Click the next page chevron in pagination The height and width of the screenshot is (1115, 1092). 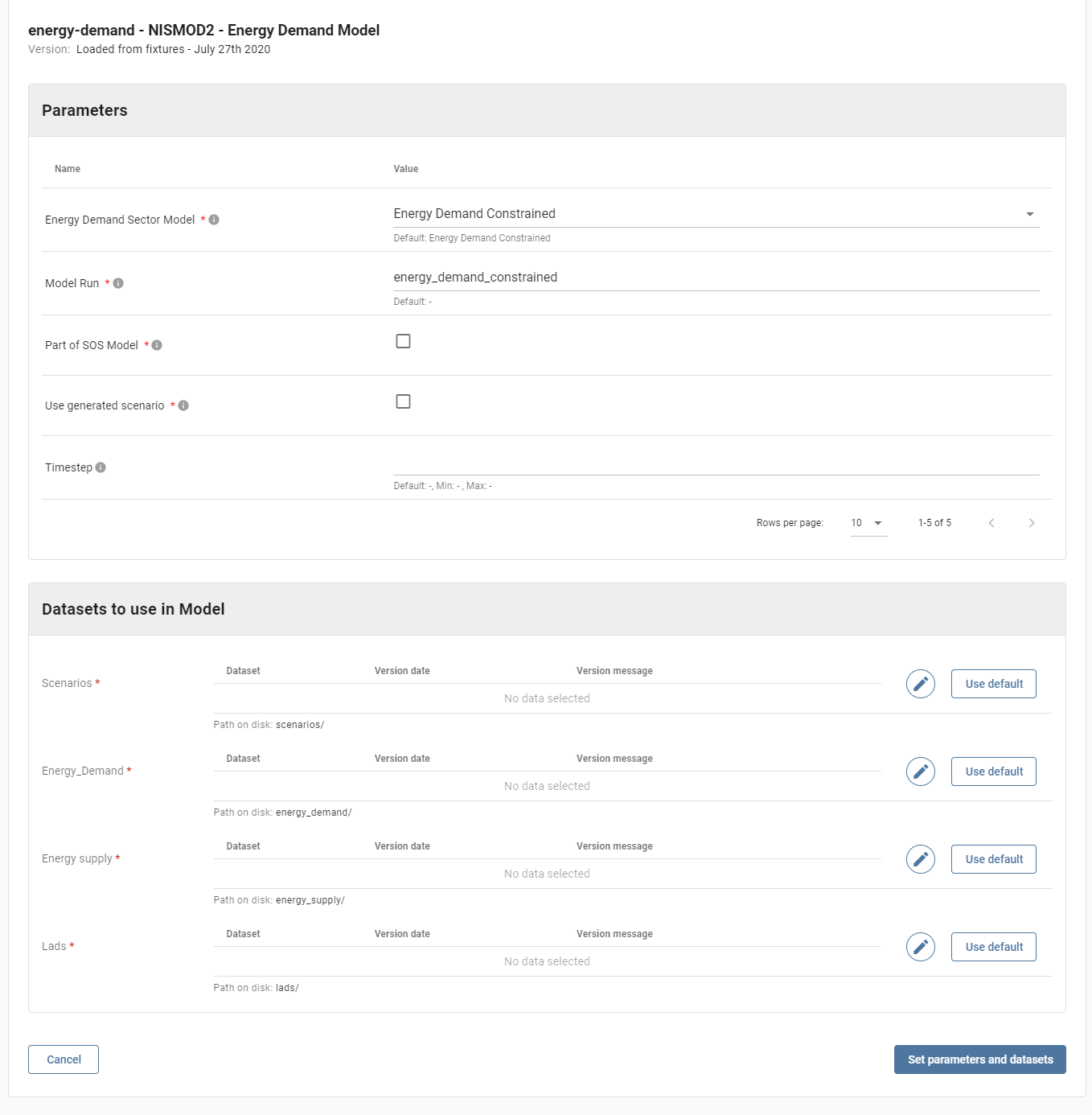tap(1032, 522)
